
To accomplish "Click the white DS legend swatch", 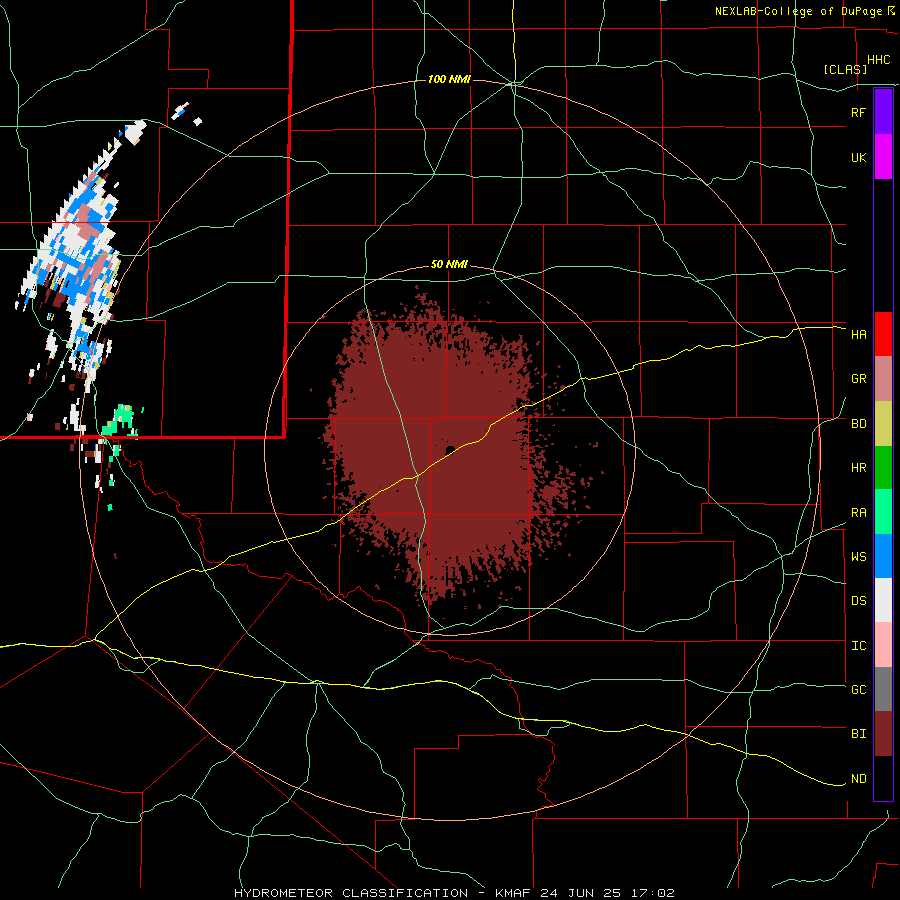I will point(883,600).
